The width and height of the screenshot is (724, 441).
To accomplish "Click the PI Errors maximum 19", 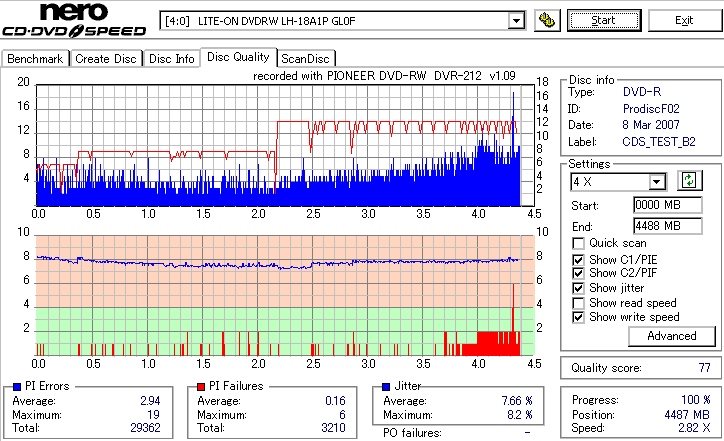I will [x=153, y=415].
